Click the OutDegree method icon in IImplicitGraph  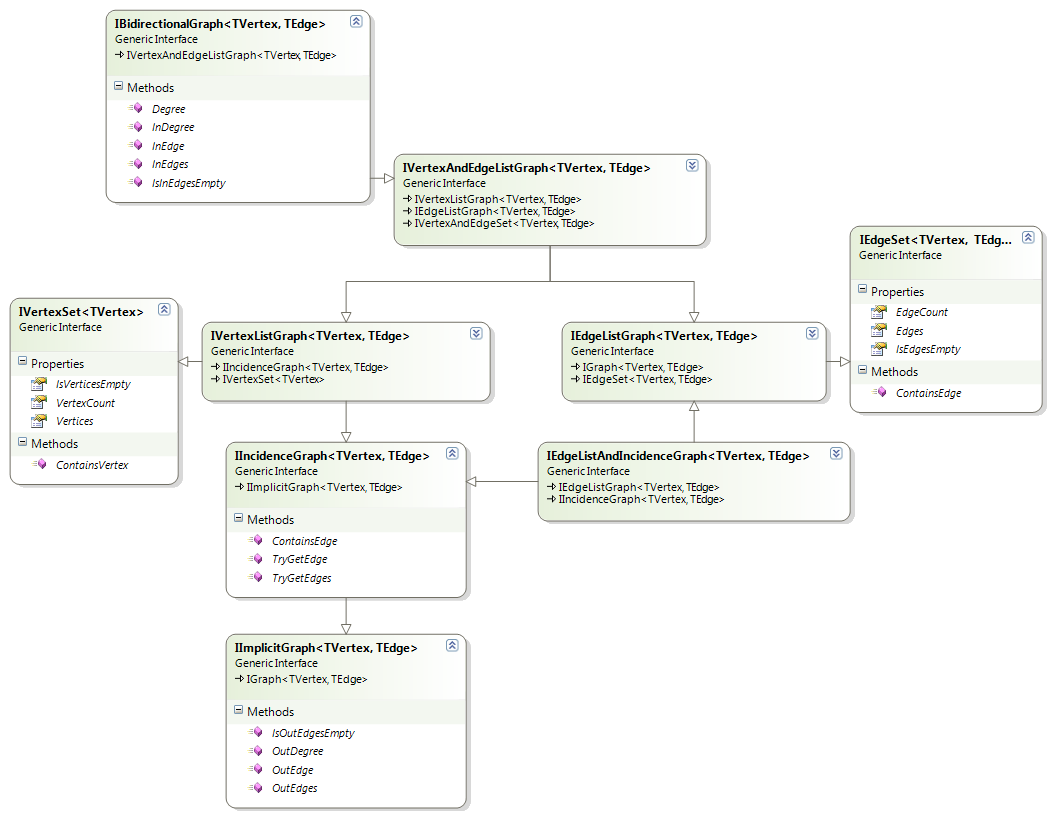[x=256, y=751]
